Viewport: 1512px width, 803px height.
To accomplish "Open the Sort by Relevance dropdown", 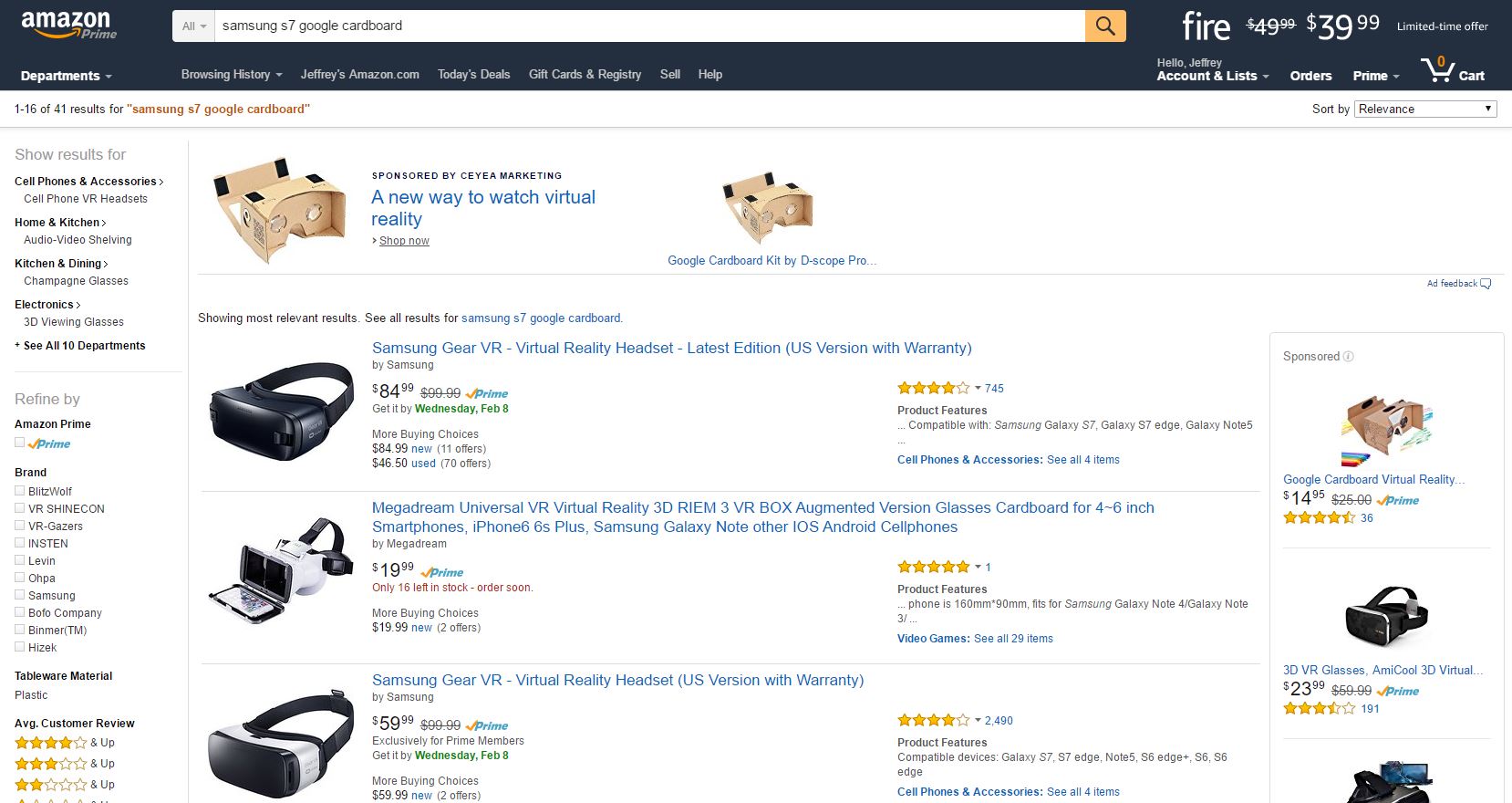I will coord(1425,109).
